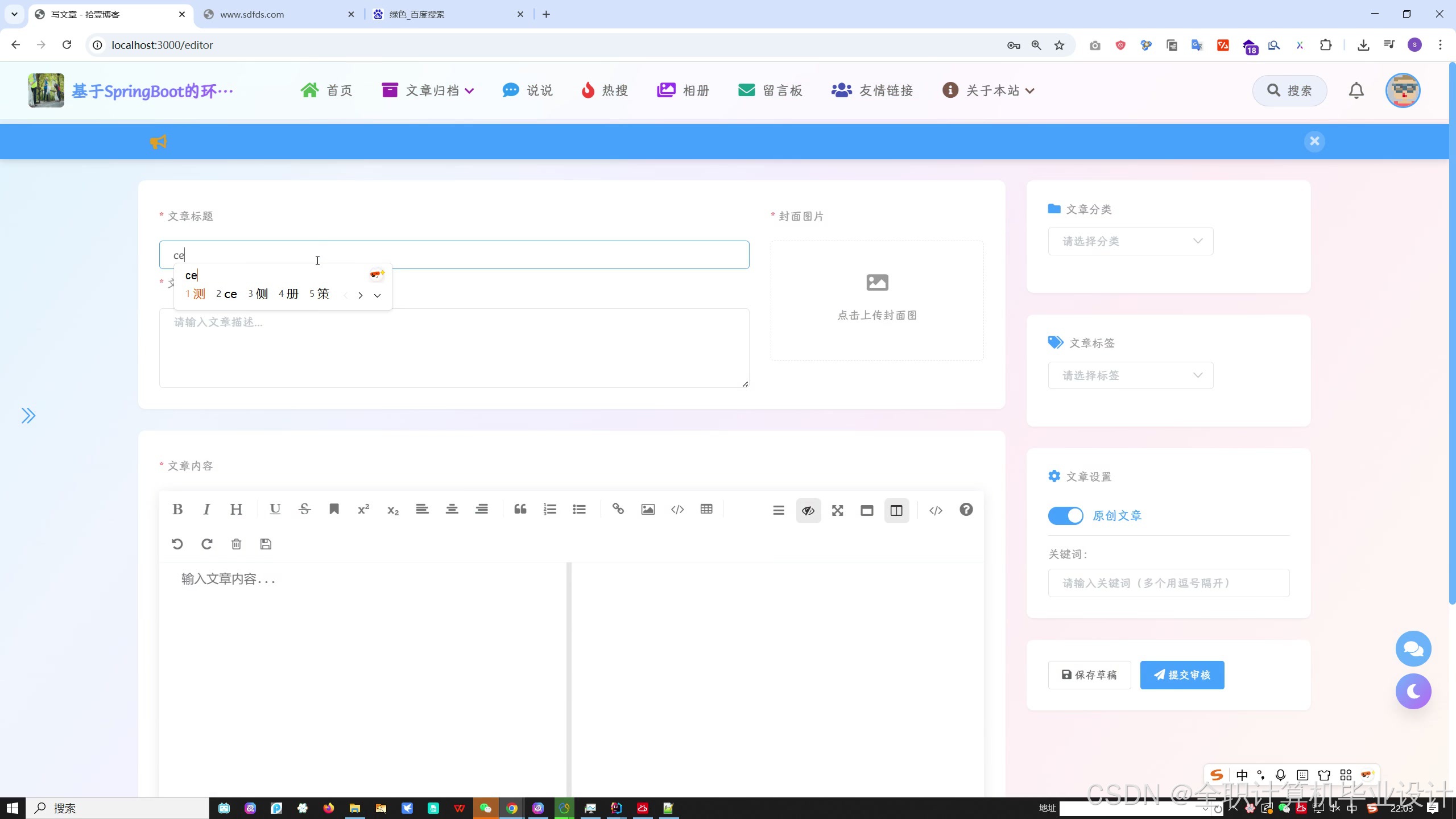Toggle the 原创文章 switch
The width and height of the screenshot is (1456, 819).
[1065, 516]
